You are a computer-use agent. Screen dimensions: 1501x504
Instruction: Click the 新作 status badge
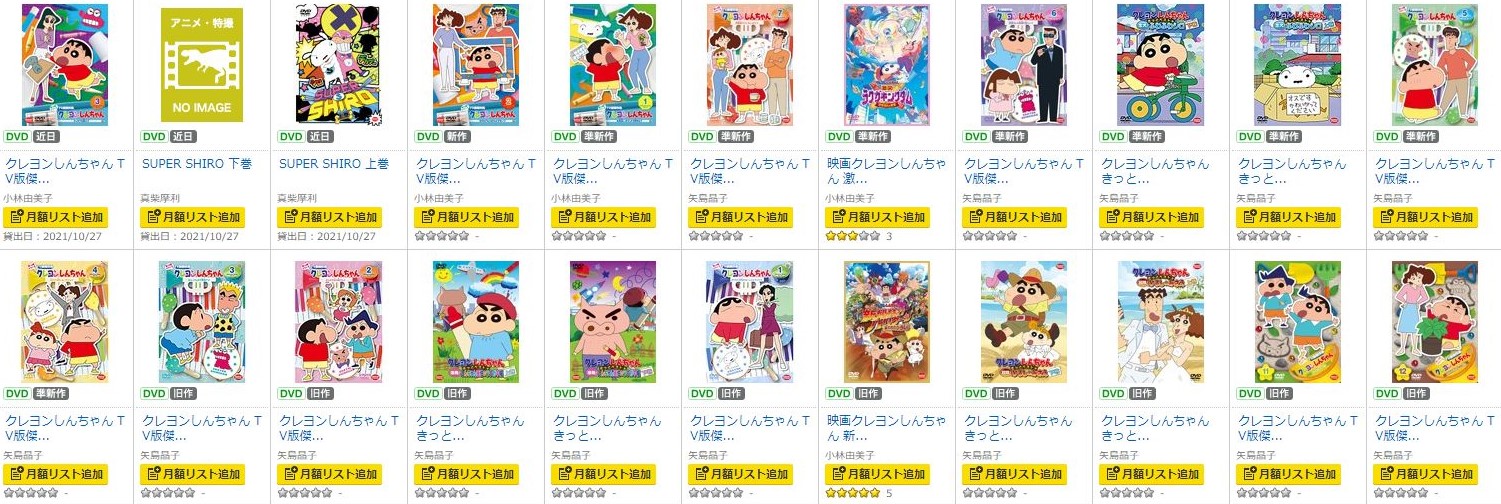[x=456, y=137]
